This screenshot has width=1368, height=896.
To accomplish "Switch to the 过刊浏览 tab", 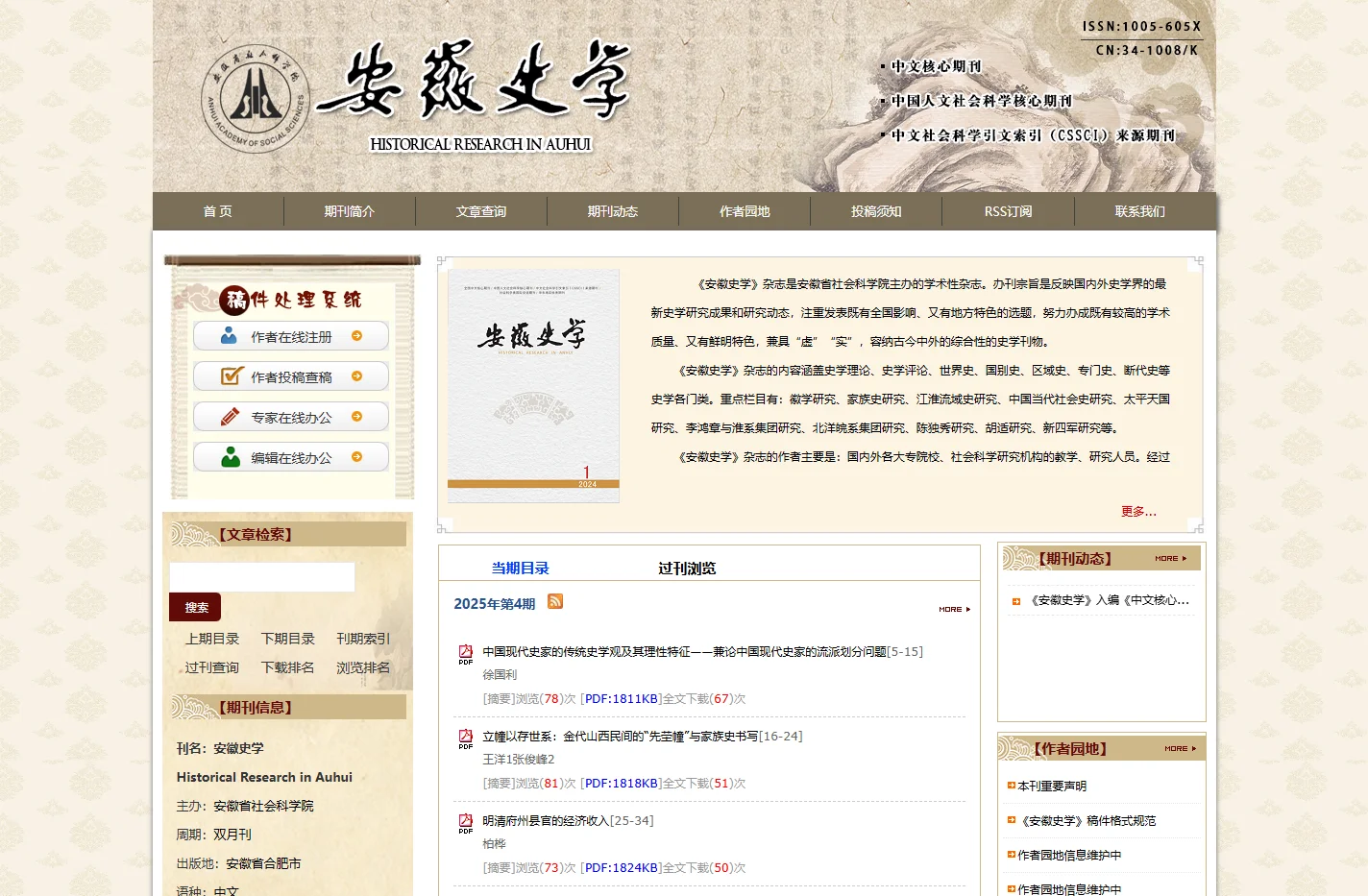I will (687, 569).
